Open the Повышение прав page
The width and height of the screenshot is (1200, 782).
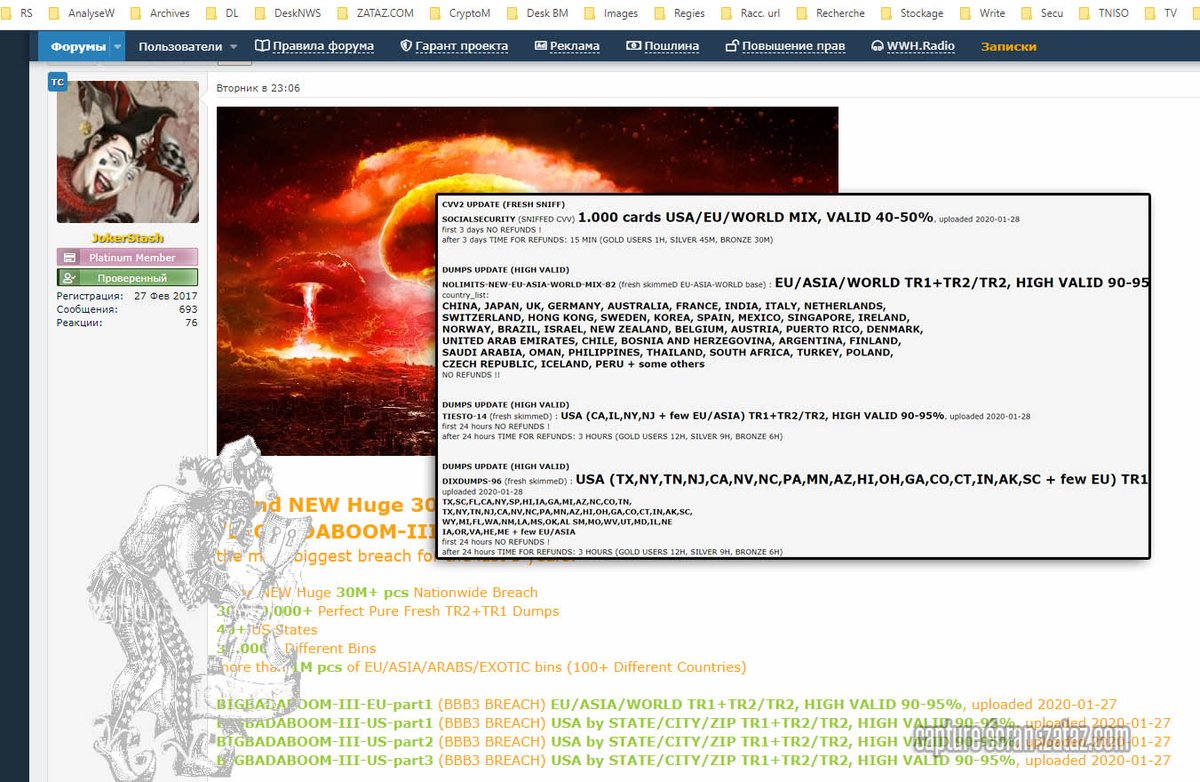coord(785,46)
